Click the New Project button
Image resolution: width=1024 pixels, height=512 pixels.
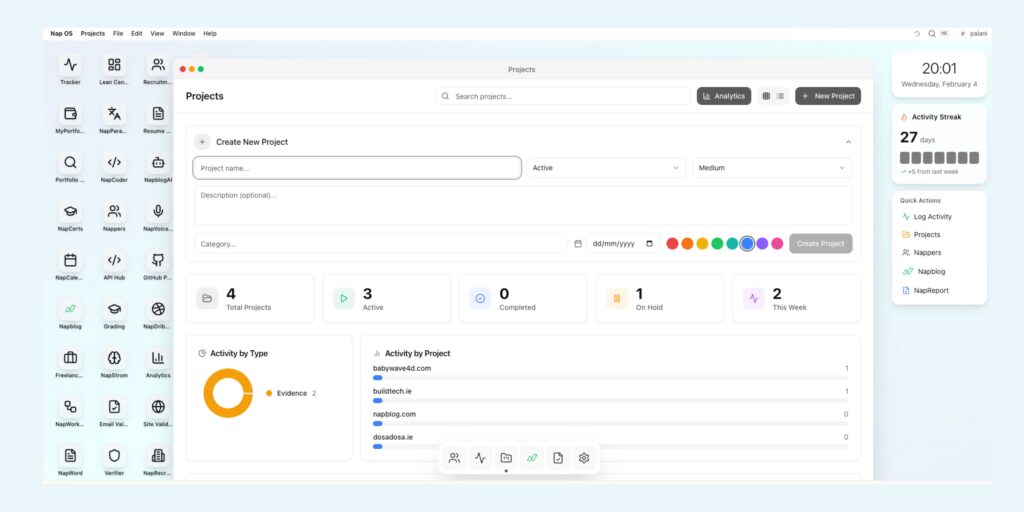828,96
